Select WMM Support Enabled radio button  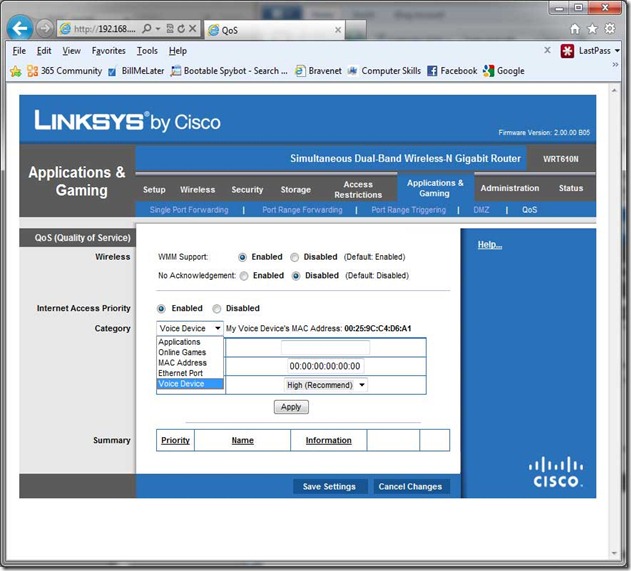242,257
